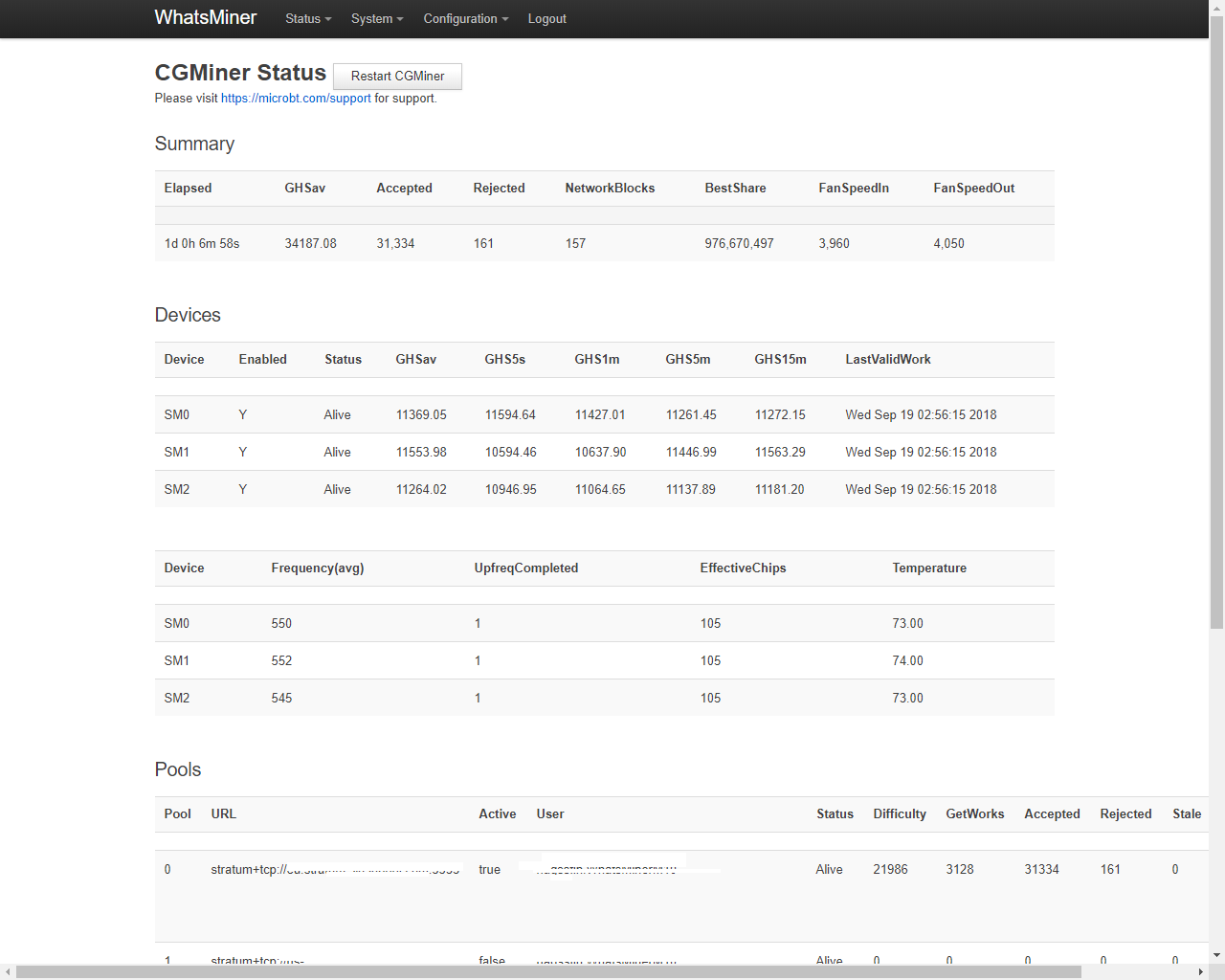
Task: Select SM1 GHS15m value 11563.29
Action: pos(780,453)
